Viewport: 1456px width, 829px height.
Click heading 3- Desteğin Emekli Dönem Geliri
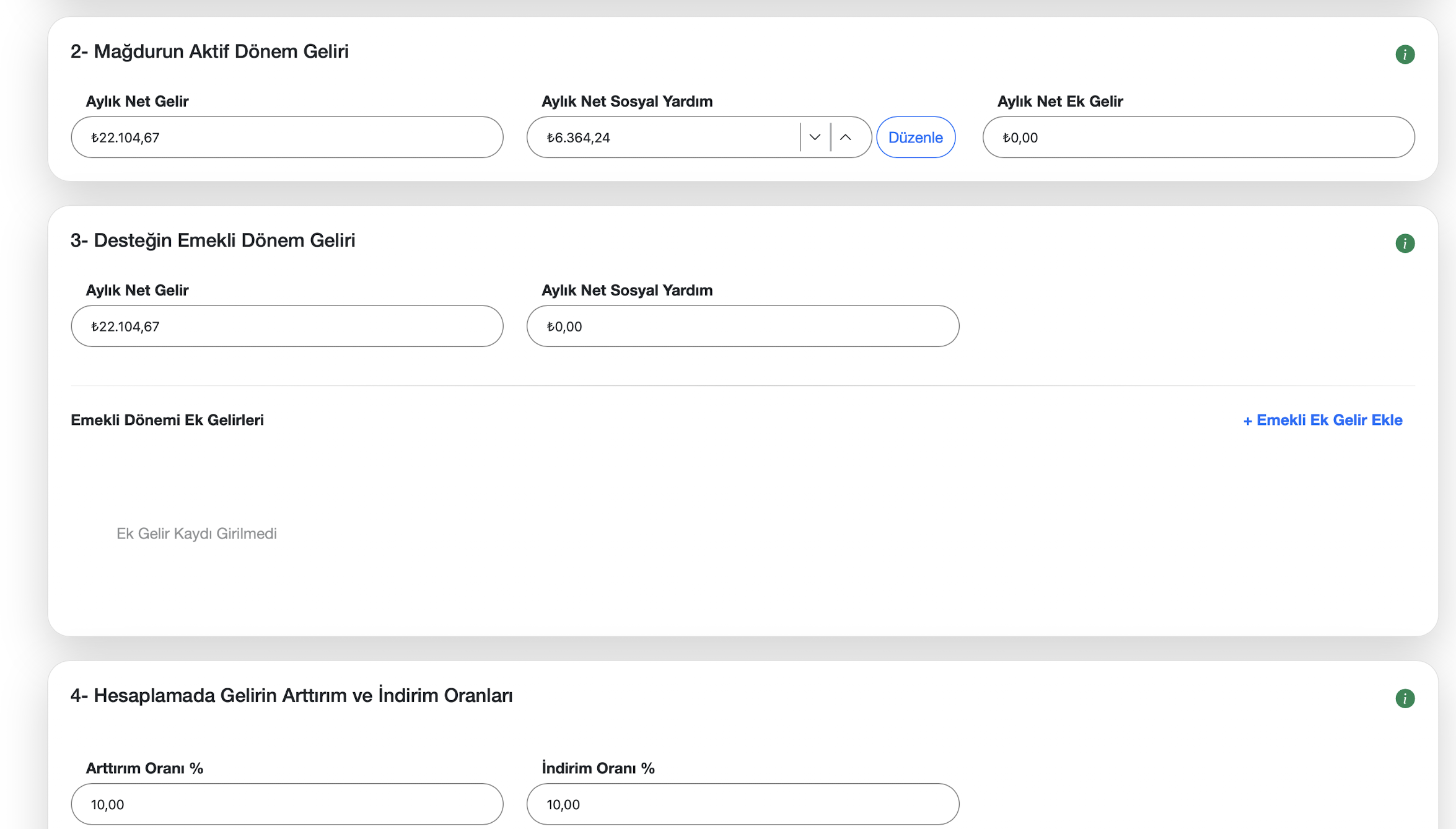click(x=213, y=240)
